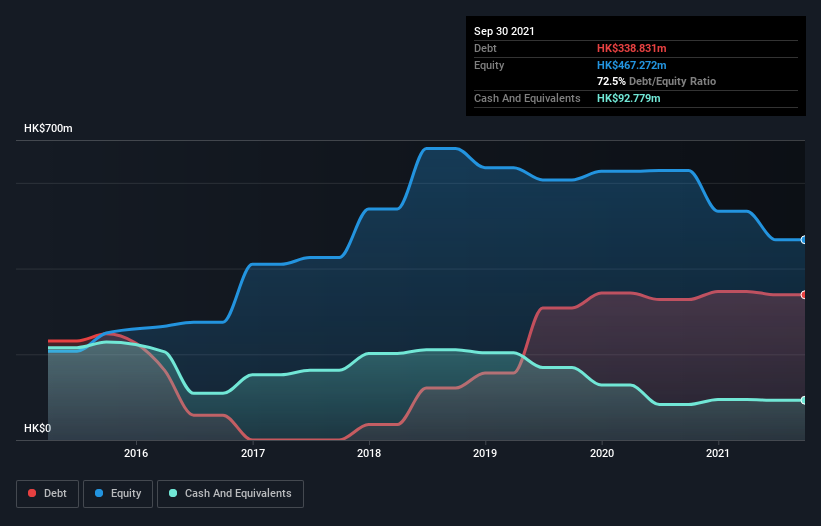Click the Cash And Equivalents tooltip label
821x526 pixels.
(527, 98)
